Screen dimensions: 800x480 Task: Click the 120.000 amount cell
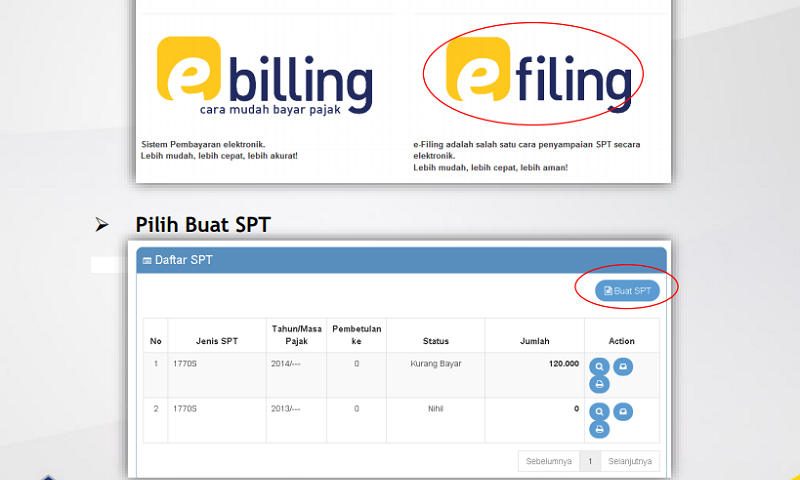[x=564, y=363]
